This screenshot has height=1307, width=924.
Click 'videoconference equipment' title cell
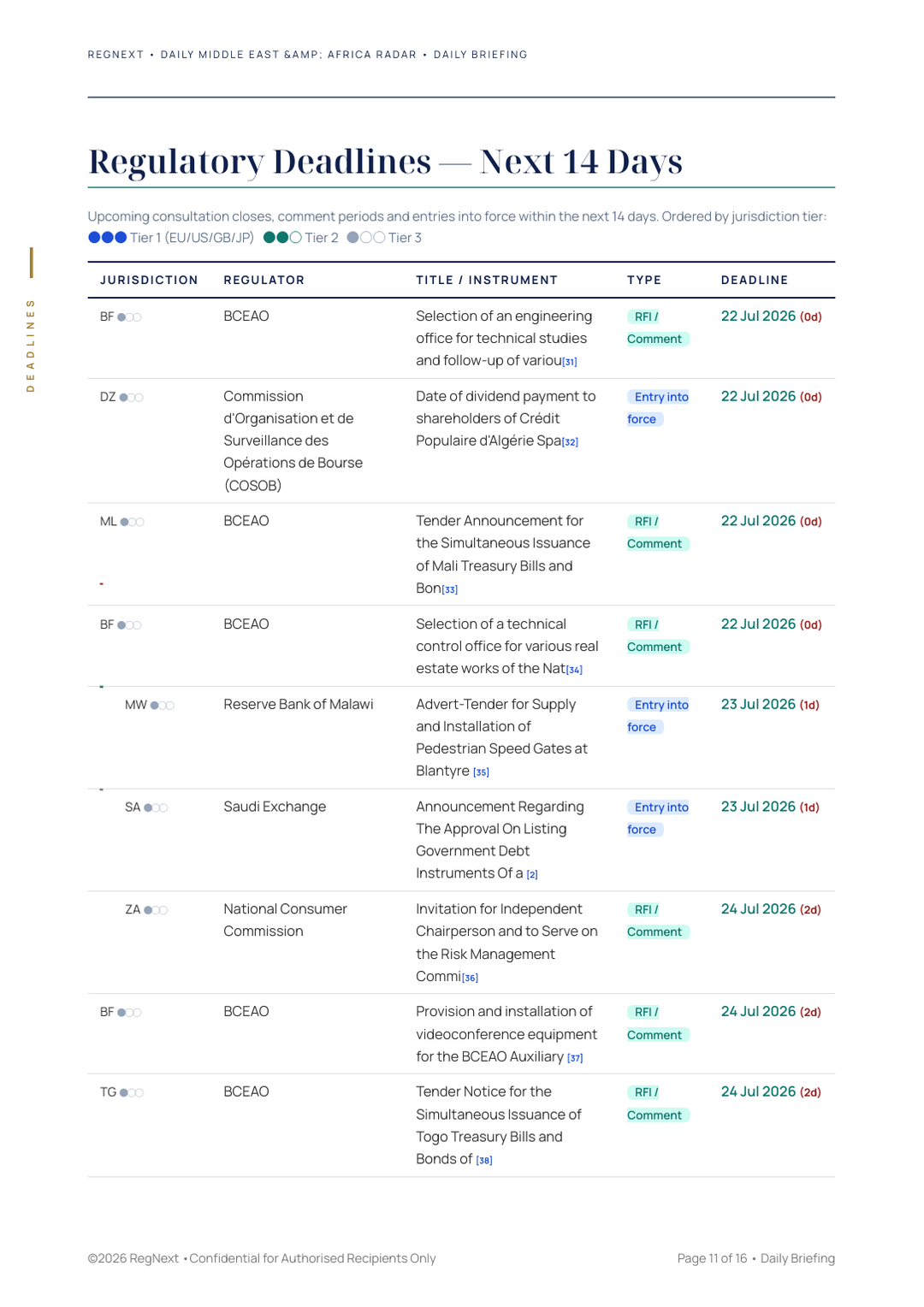[506, 1035]
